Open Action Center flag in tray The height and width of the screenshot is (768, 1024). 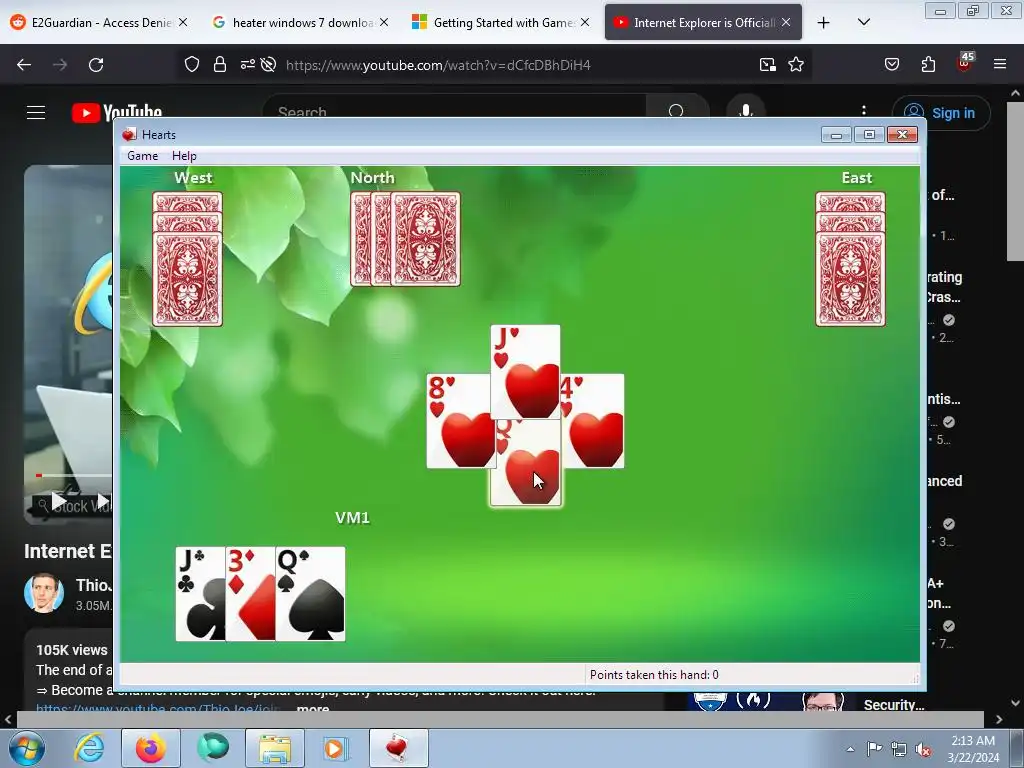(x=874, y=748)
